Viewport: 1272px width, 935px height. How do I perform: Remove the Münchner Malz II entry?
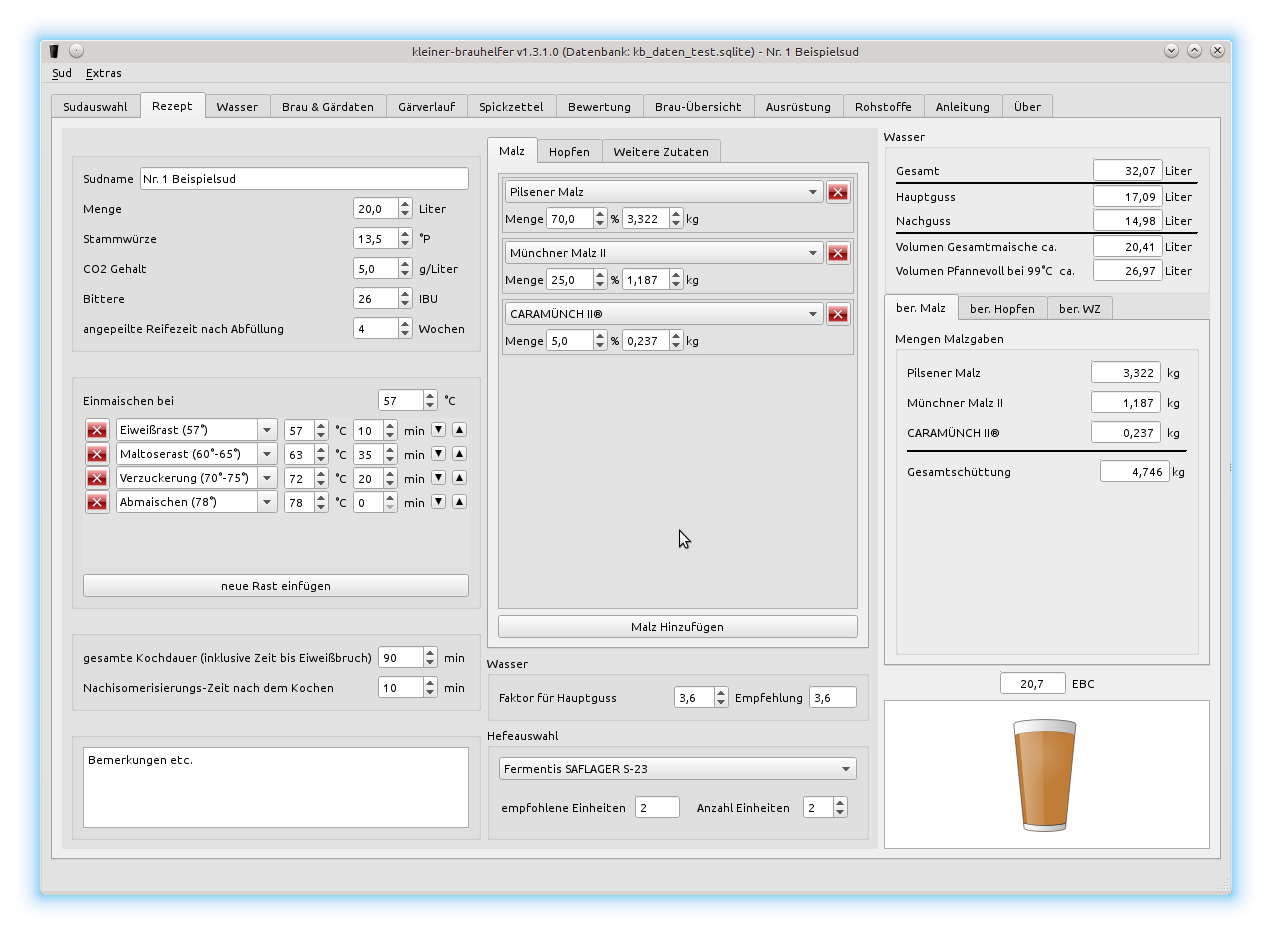pyautogui.click(x=838, y=253)
